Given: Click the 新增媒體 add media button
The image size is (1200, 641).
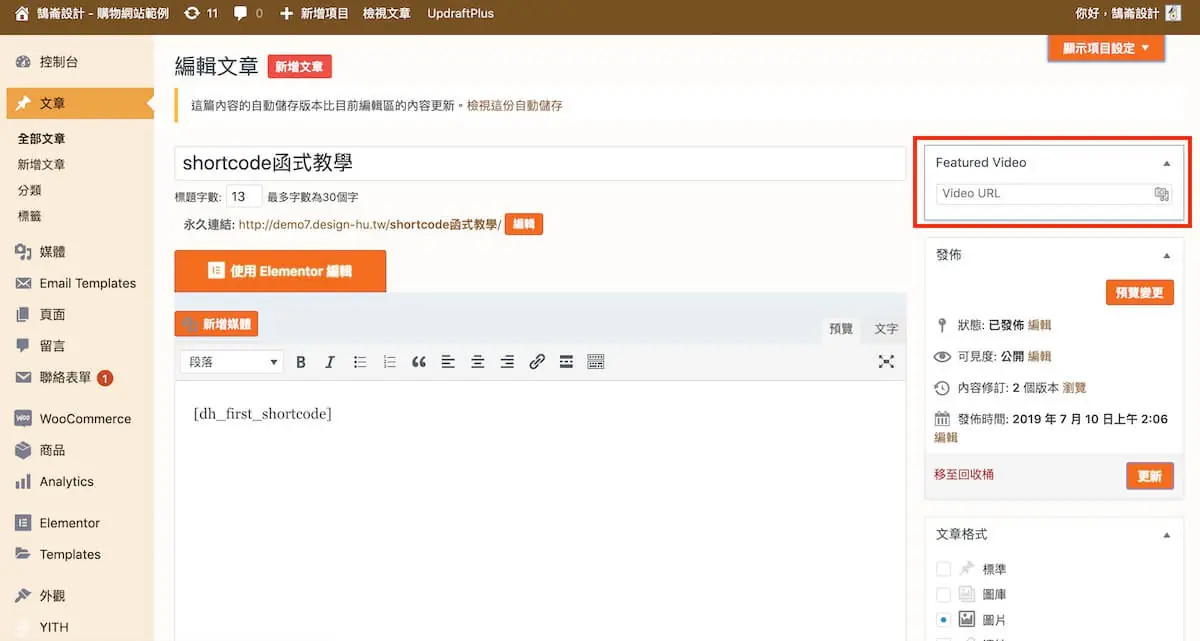Looking at the screenshot, I should click(216, 324).
